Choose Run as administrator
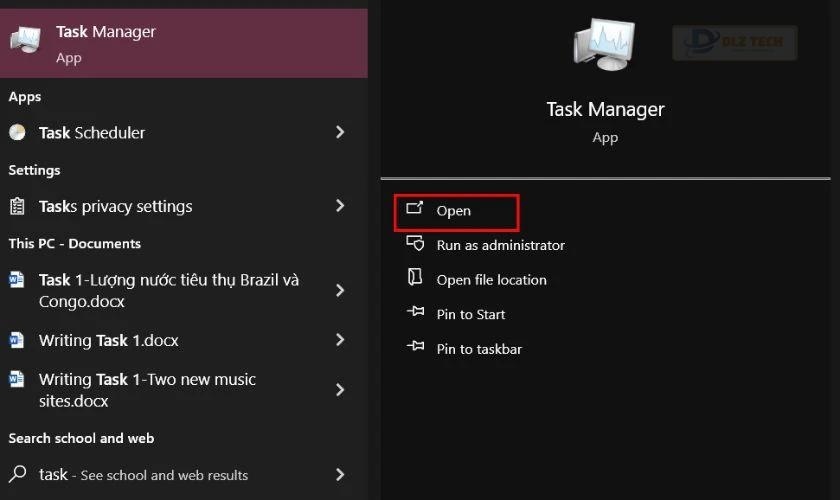 [x=500, y=245]
